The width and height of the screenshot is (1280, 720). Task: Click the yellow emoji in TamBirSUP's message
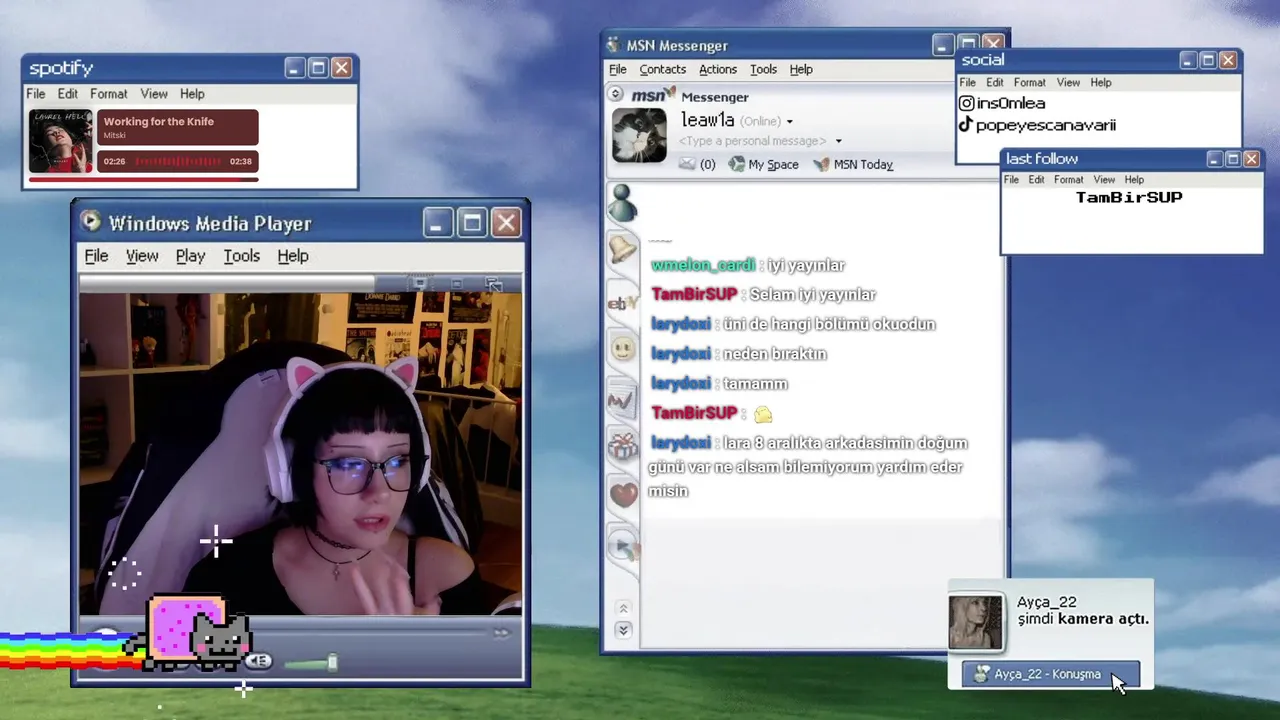point(763,414)
